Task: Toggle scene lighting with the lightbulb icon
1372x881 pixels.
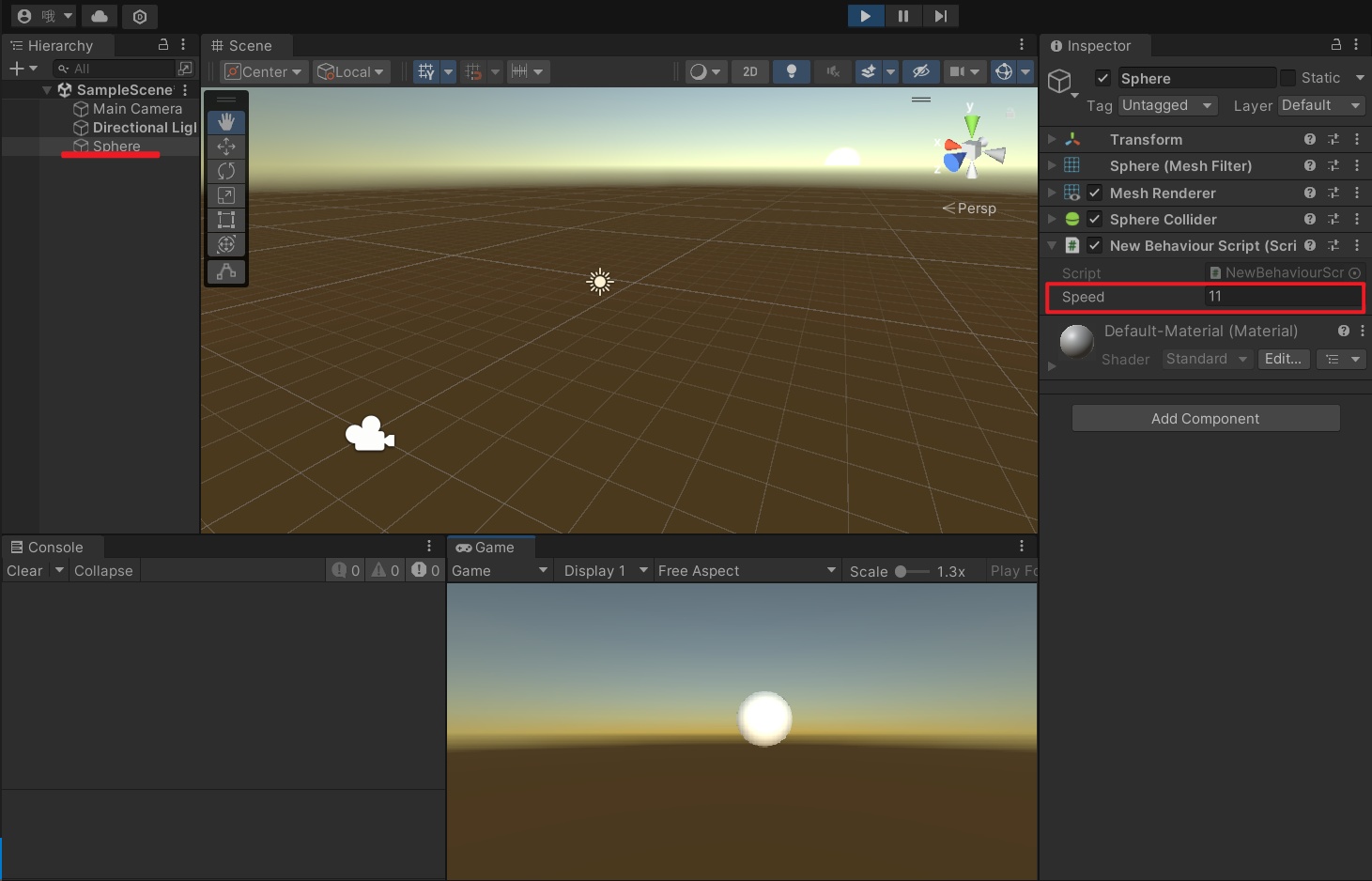Action: 792,71
